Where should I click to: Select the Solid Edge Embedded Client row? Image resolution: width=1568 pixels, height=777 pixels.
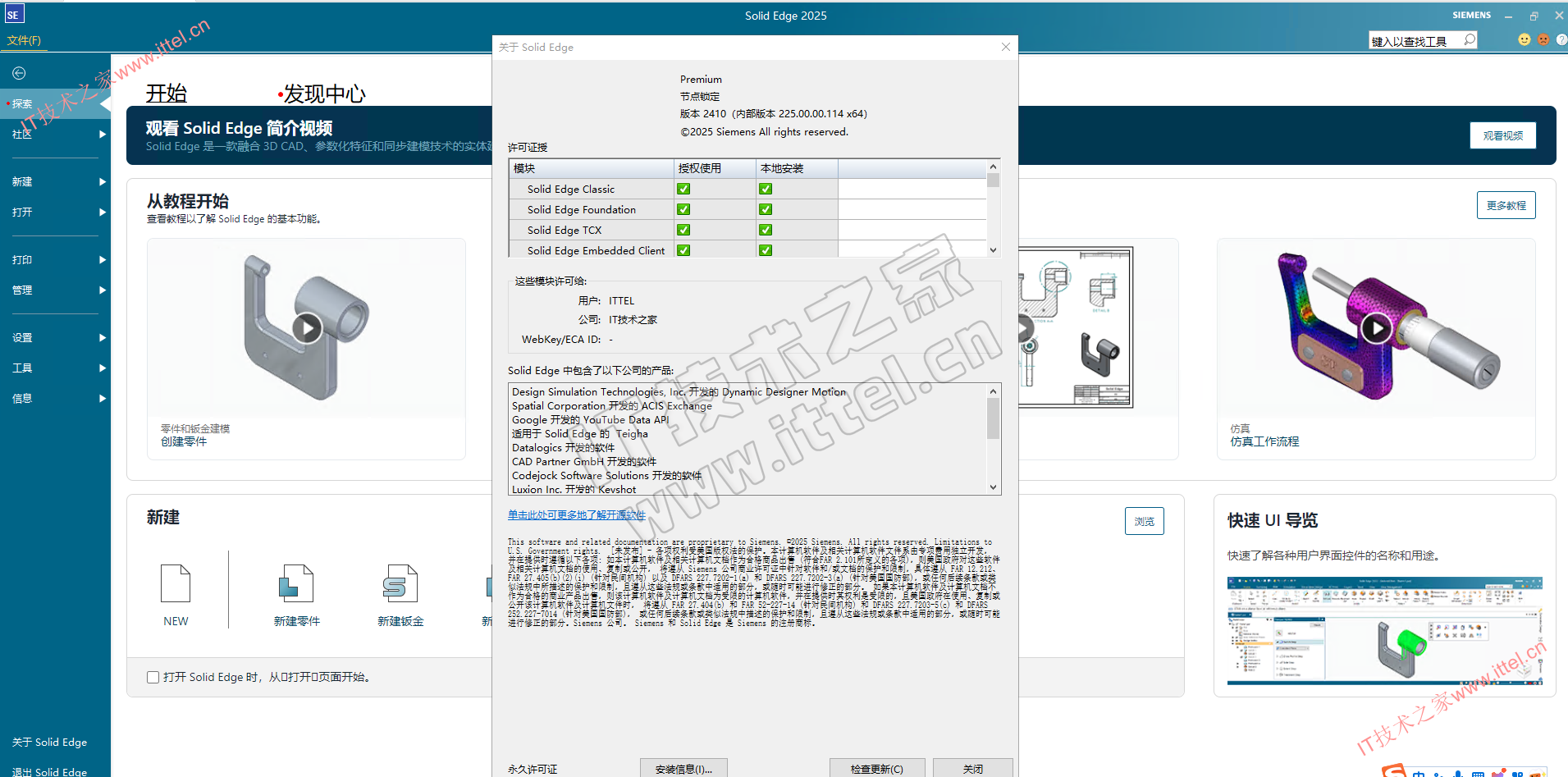747,249
